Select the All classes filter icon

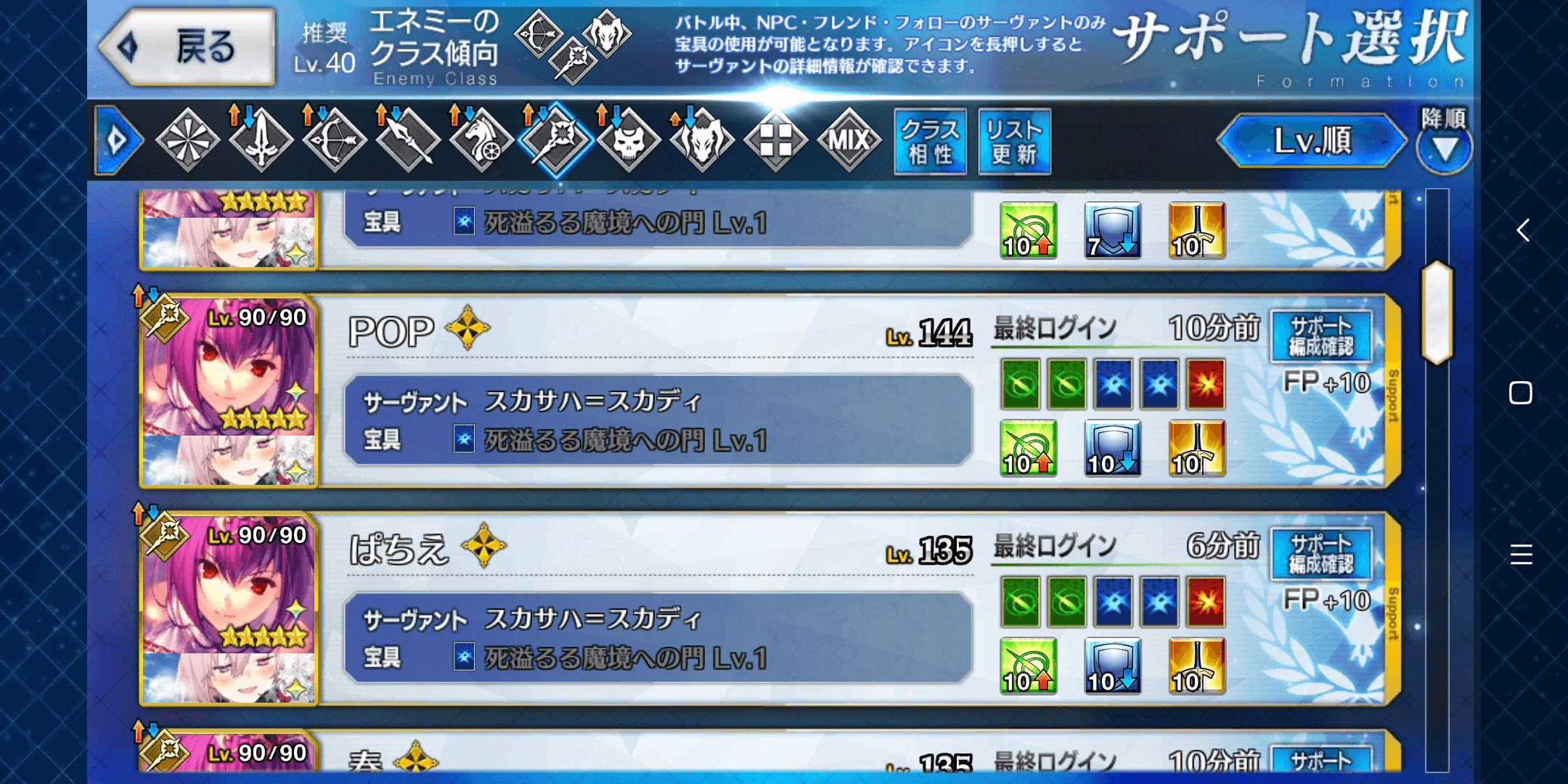pos(187,140)
